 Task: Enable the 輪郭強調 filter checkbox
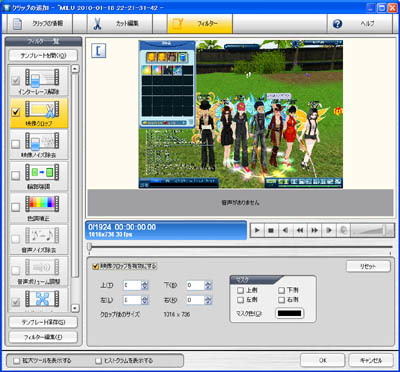coord(16,175)
